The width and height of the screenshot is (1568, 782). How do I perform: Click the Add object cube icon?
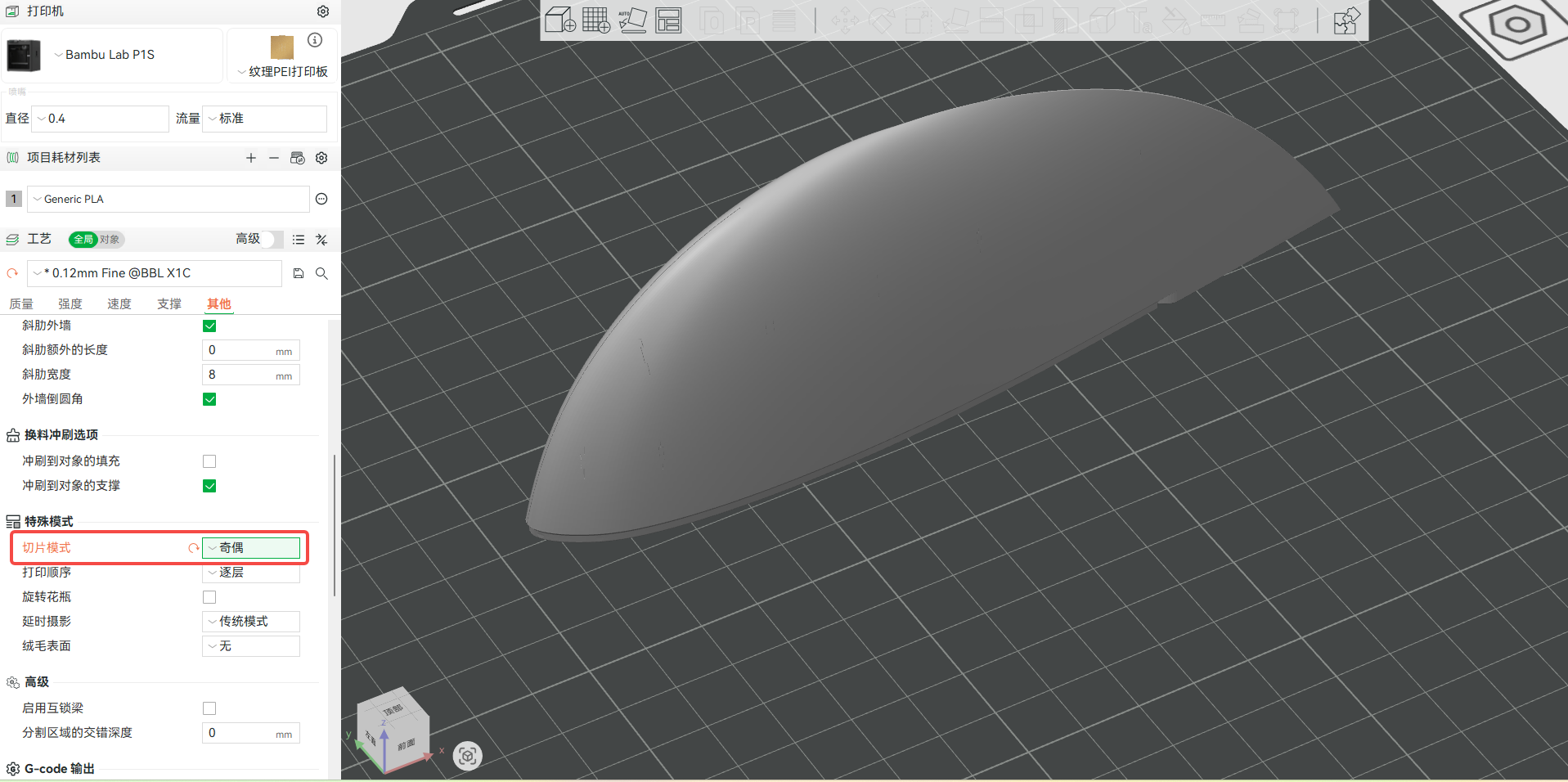(560, 20)
